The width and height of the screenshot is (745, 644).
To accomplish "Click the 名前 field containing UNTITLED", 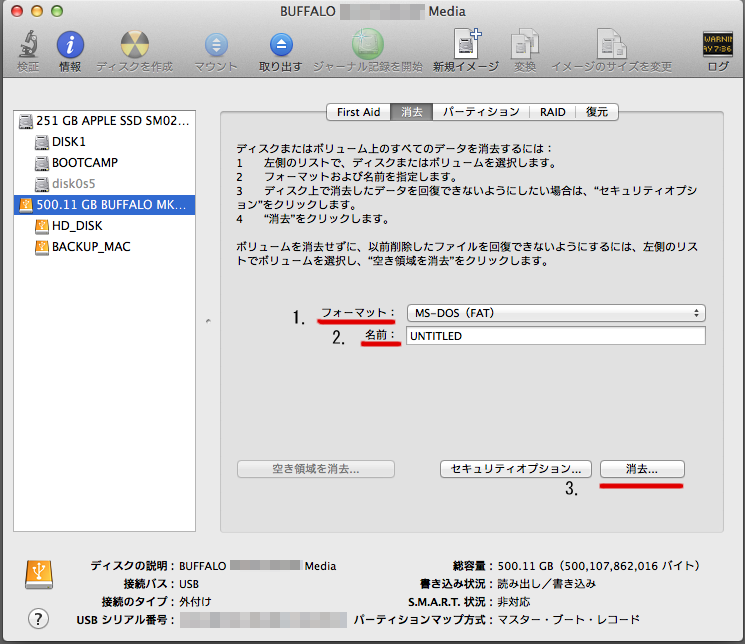I will tap(556, 336).
